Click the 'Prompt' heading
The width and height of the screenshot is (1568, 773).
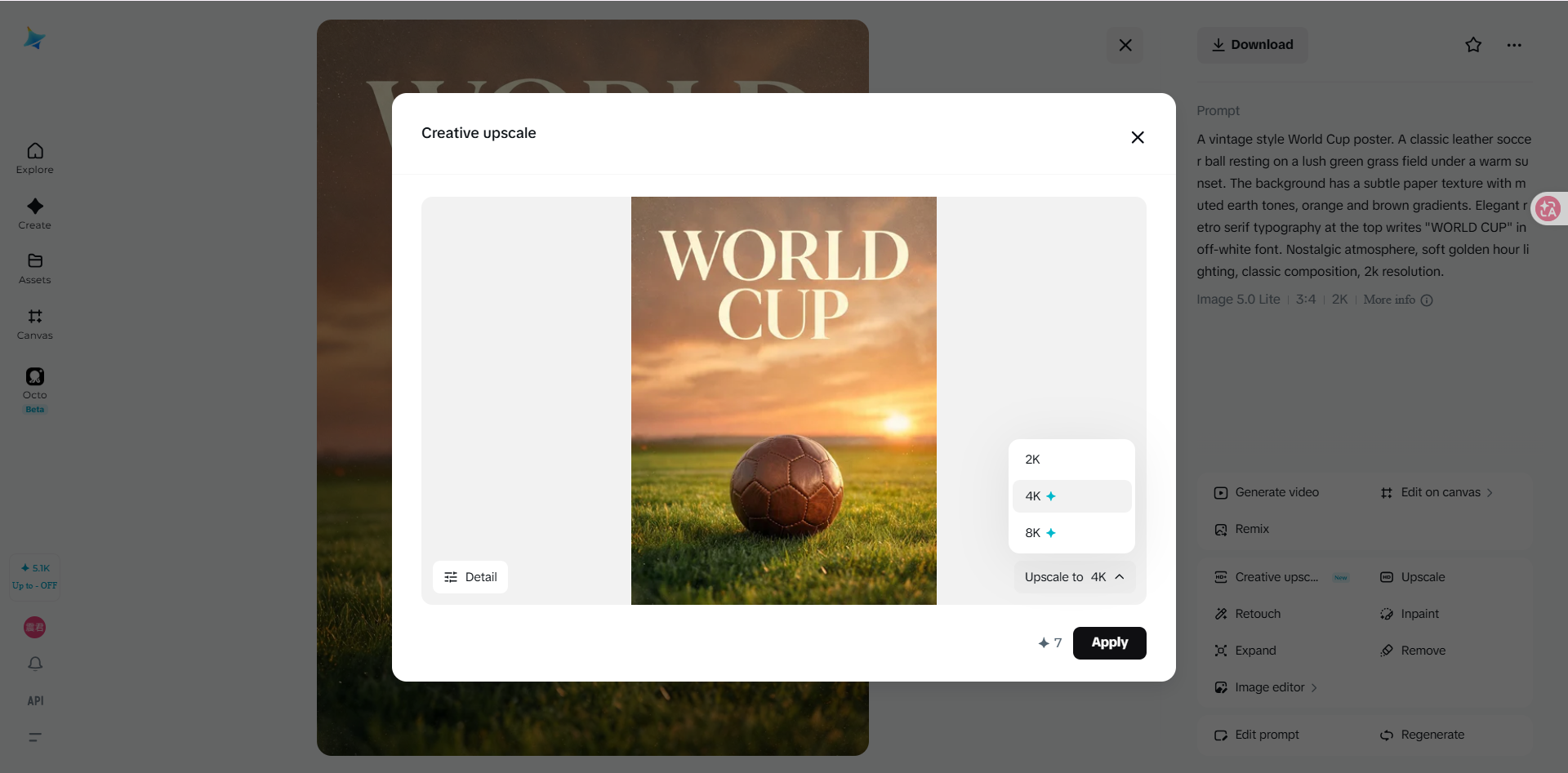click(x=1218, y=111)
